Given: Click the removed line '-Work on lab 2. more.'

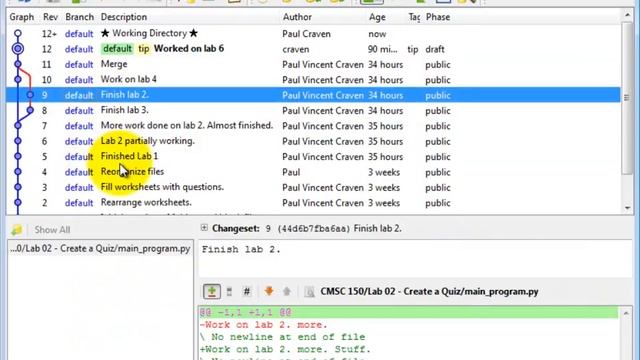Looking at the screenshot, I should pos(263,325).
